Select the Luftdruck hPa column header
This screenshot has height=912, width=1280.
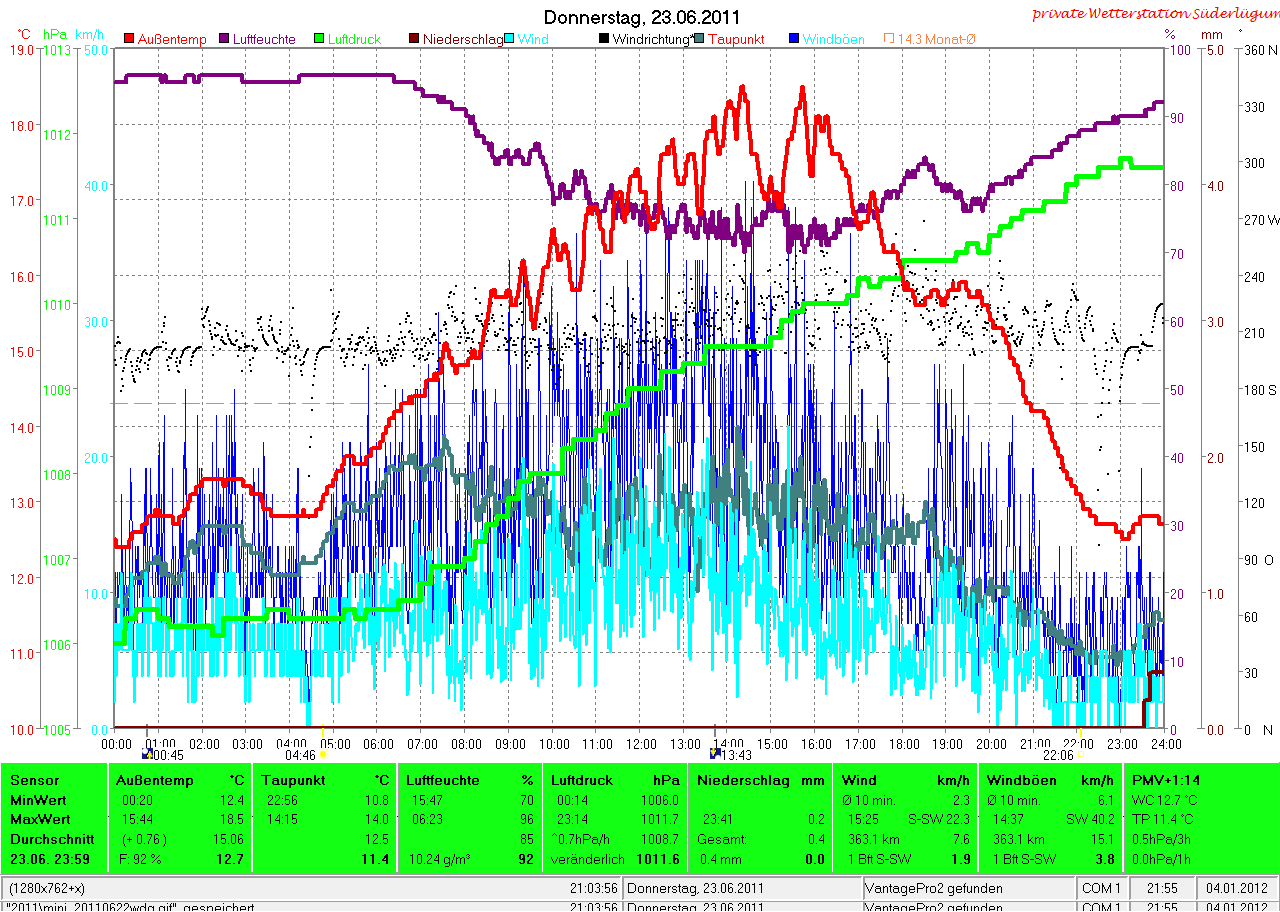tap(615, 780)
